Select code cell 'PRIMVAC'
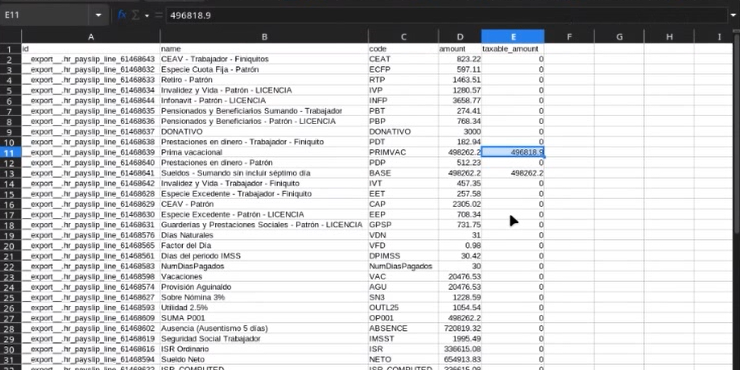Screen dimensions: 740x370 [x=403, y=152]
